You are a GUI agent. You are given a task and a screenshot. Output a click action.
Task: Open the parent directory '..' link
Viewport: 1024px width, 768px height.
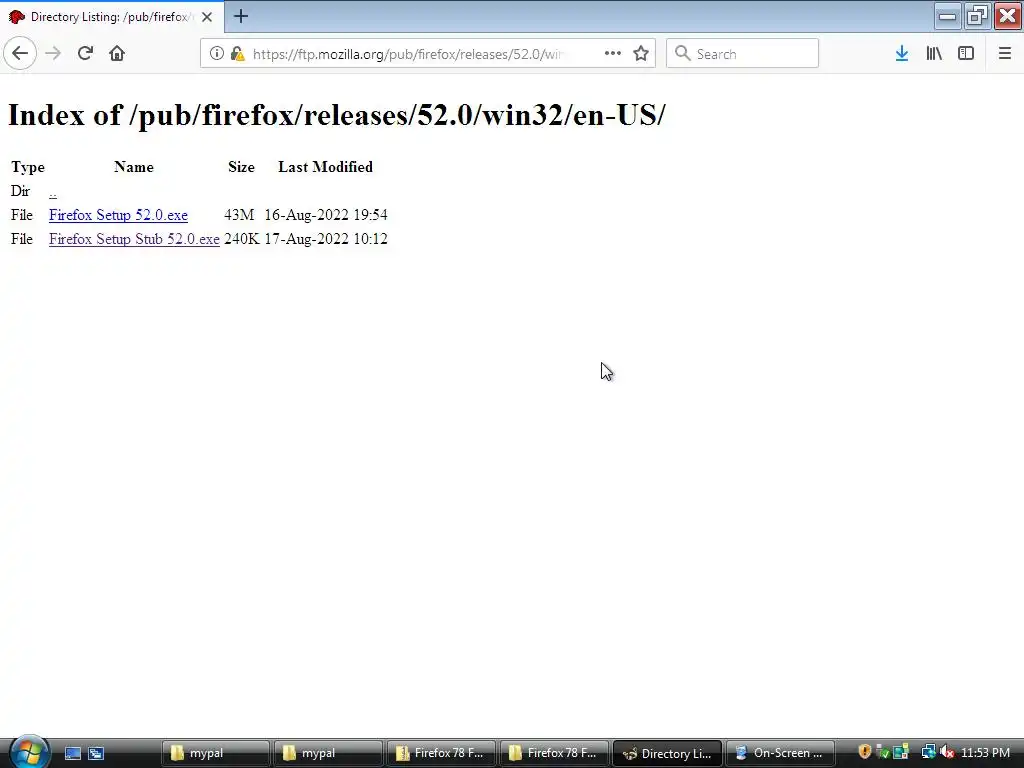coord(53,192)
